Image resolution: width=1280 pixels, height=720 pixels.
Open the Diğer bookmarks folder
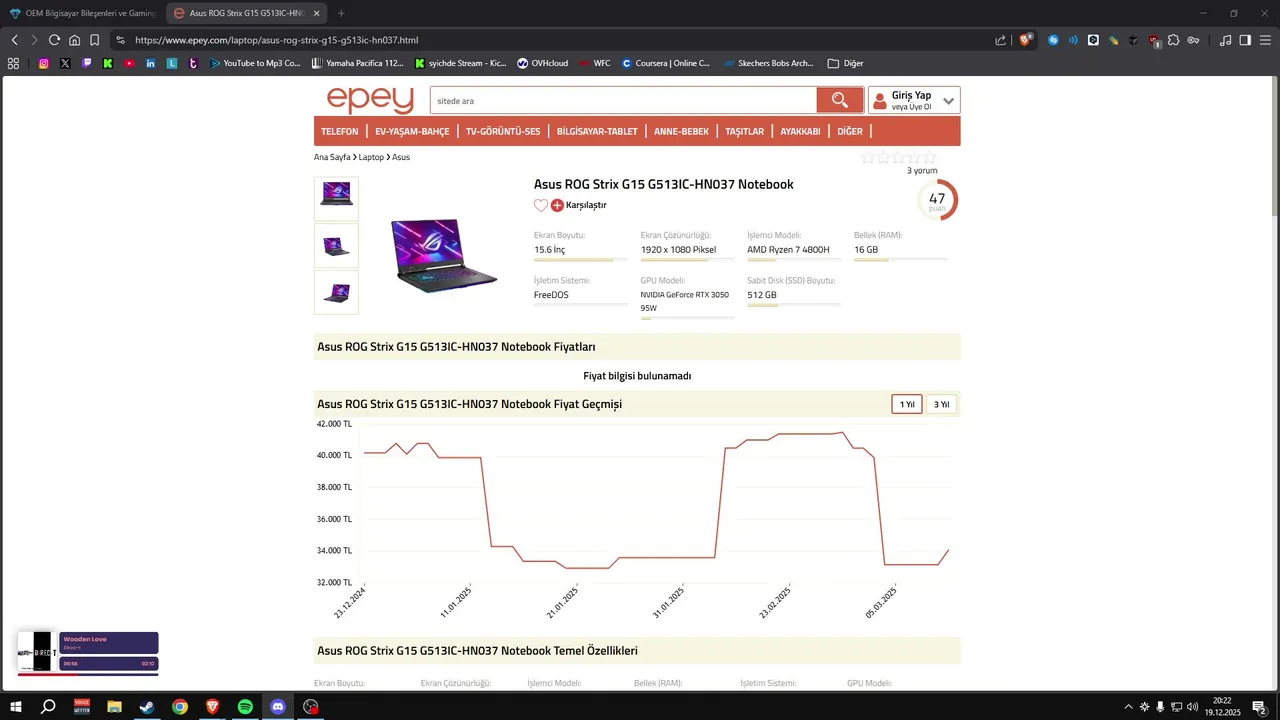845,63
